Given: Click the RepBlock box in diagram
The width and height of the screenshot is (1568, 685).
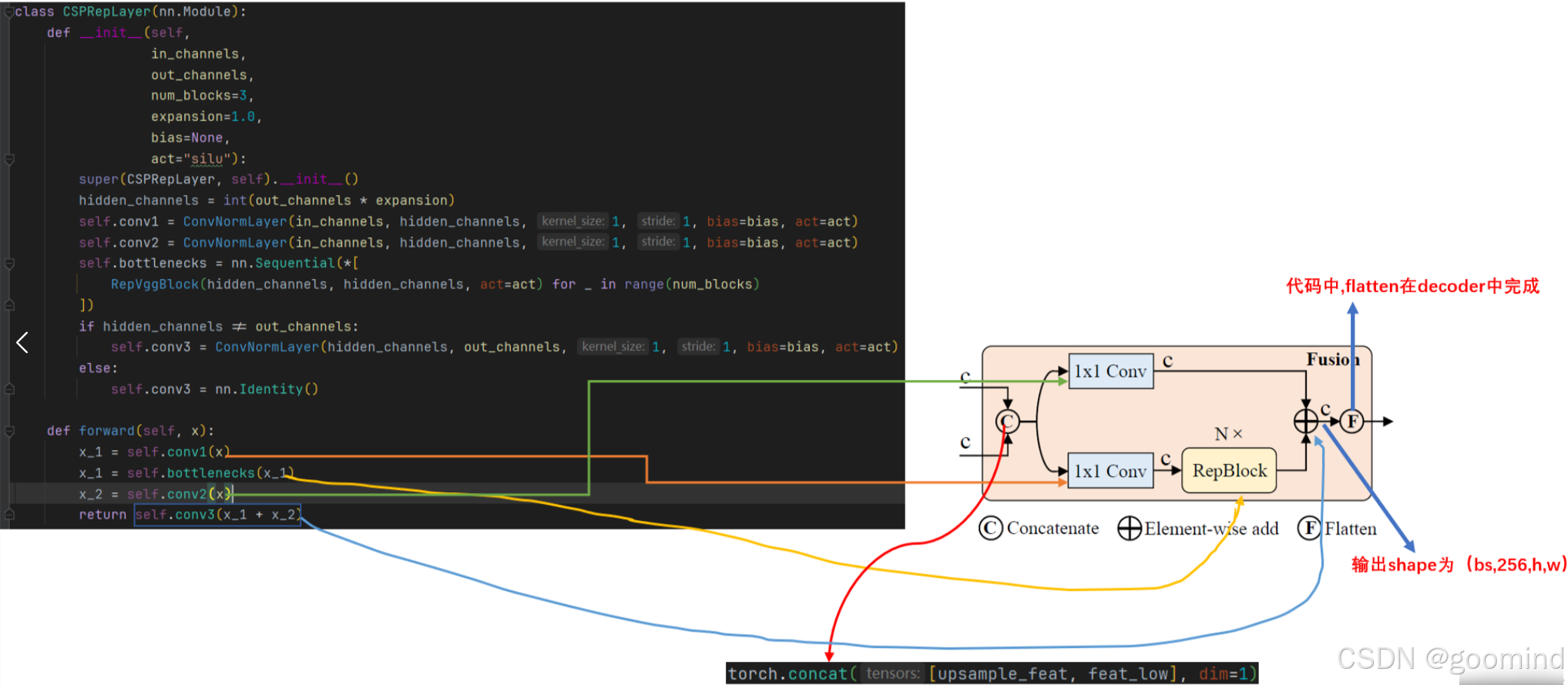Looking at the screenshot, I should [x=1229, y=471].
